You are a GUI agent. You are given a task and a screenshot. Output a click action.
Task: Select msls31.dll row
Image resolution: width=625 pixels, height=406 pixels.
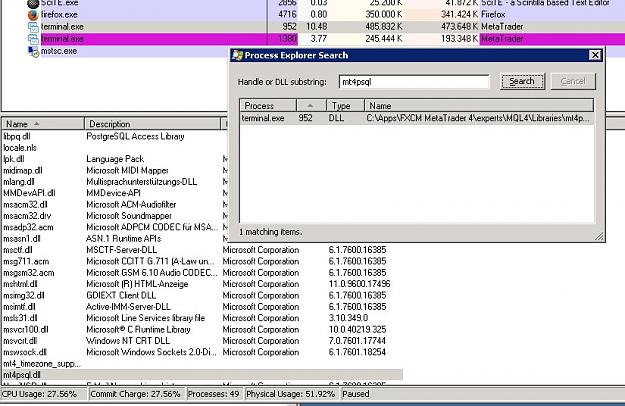click(20, 318)
